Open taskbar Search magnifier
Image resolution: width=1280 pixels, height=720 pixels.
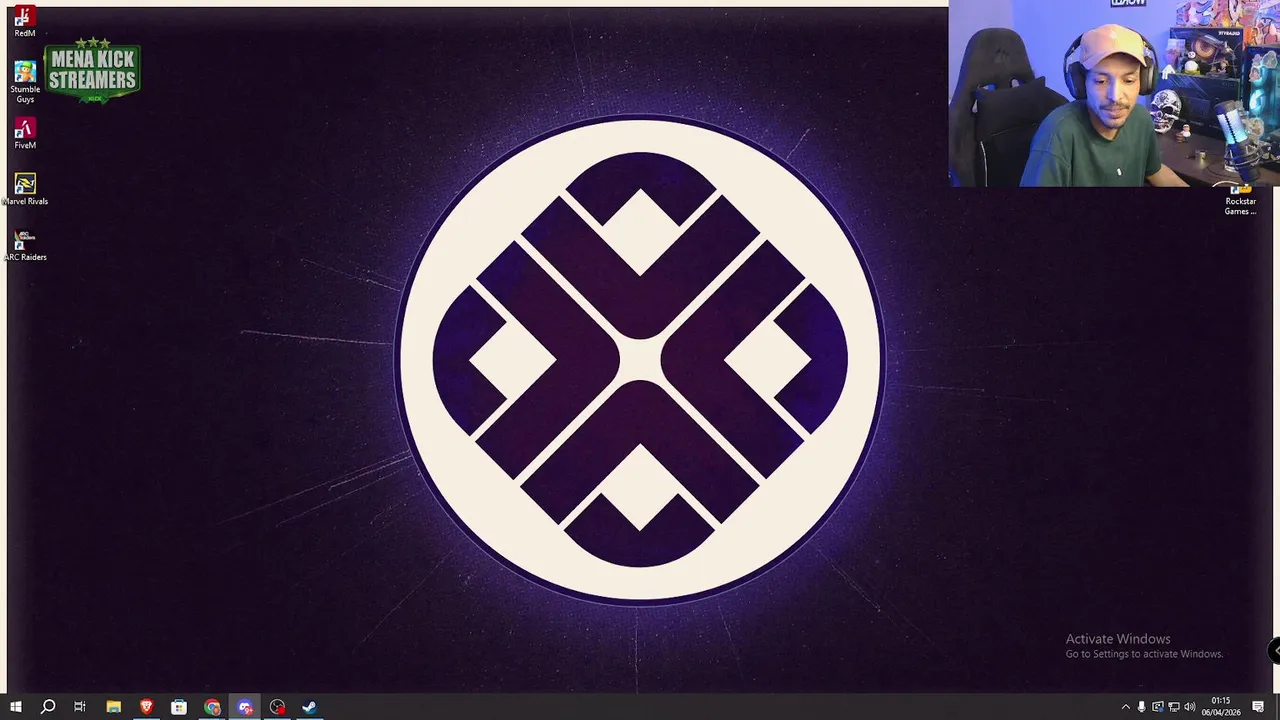[x=47, y=707]
